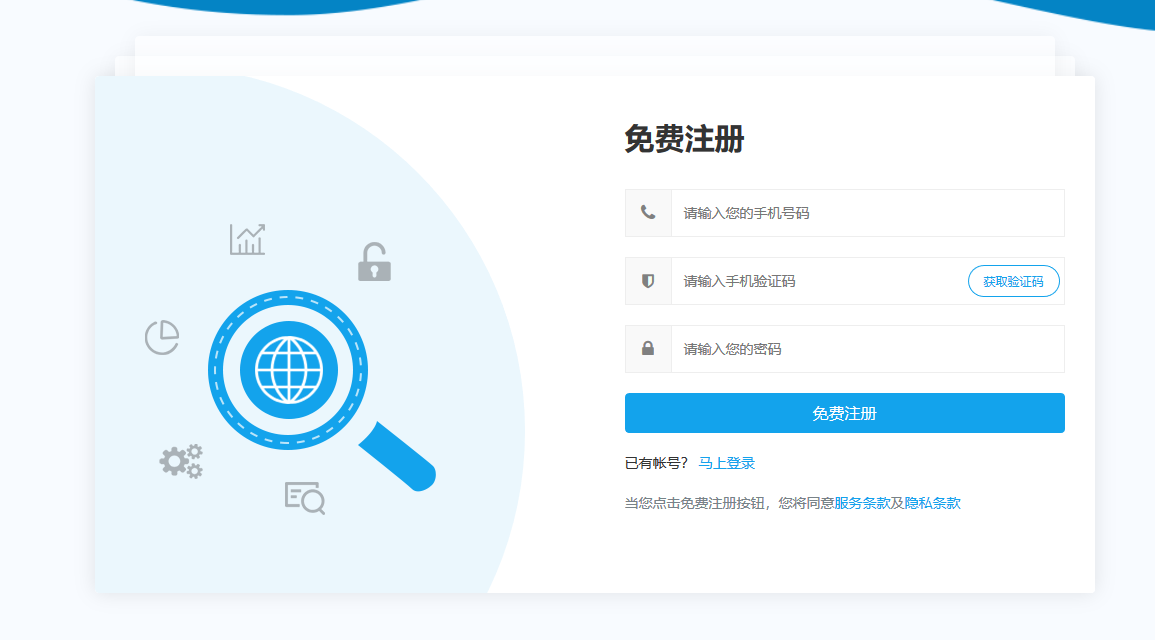Click the open padlock illustration icon
The height and width of the screenshot is (640, 1155).
[374, 262]
